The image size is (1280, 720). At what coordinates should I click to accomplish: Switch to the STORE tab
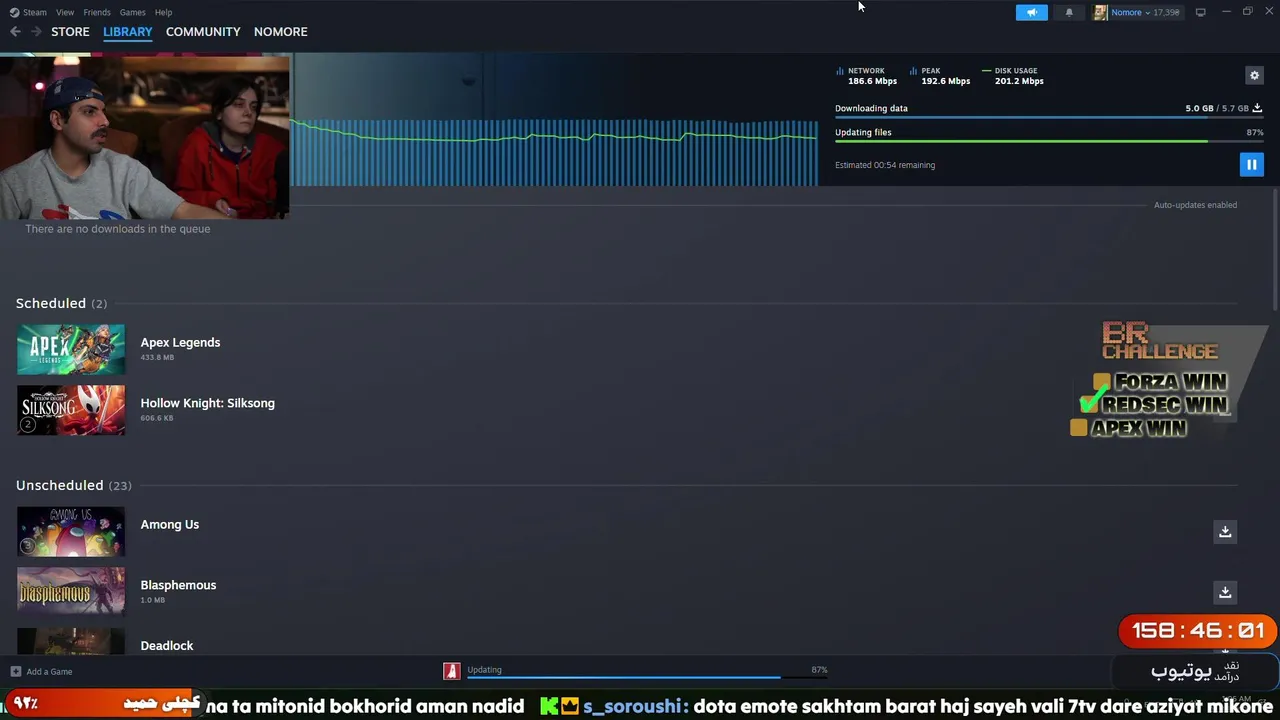click(70, 32)
